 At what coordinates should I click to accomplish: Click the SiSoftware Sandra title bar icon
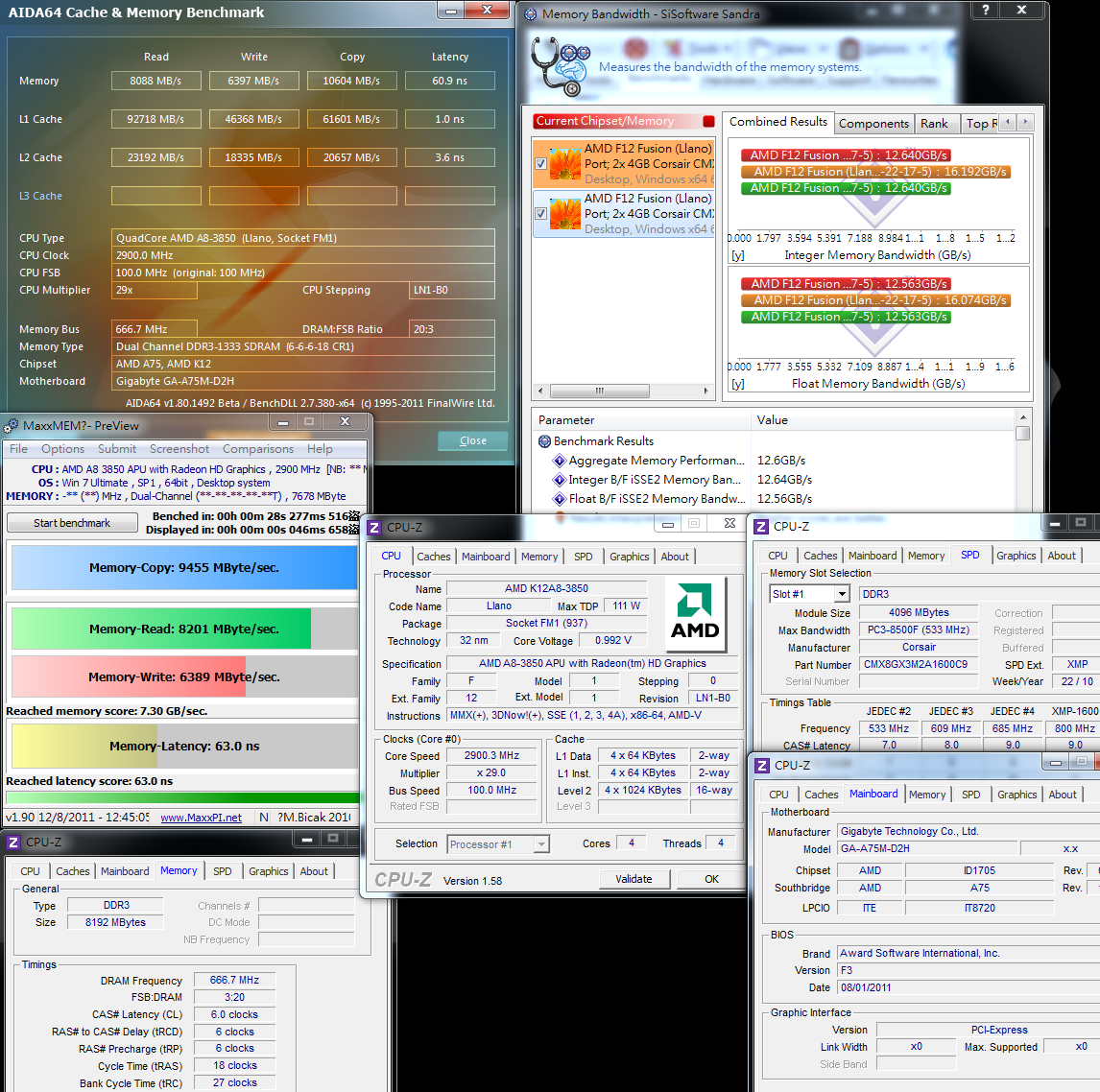coord(531,14)
